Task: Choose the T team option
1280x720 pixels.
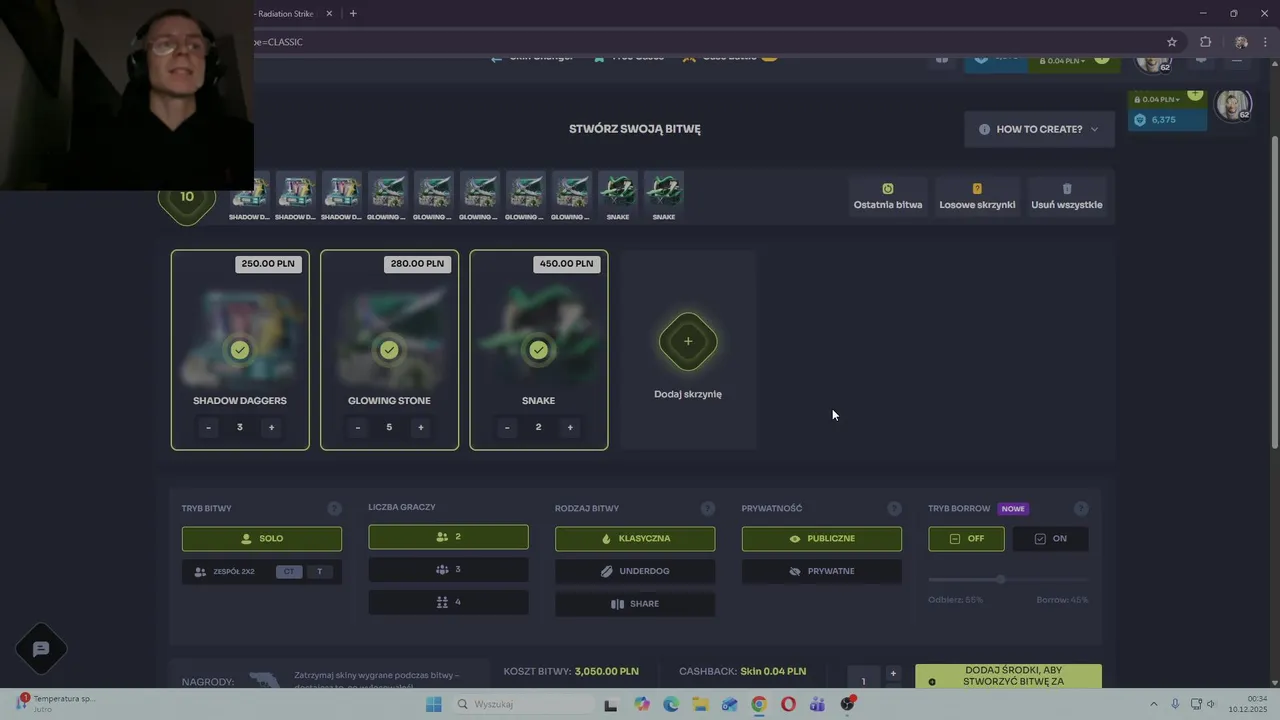Action: tap(320, 572)
